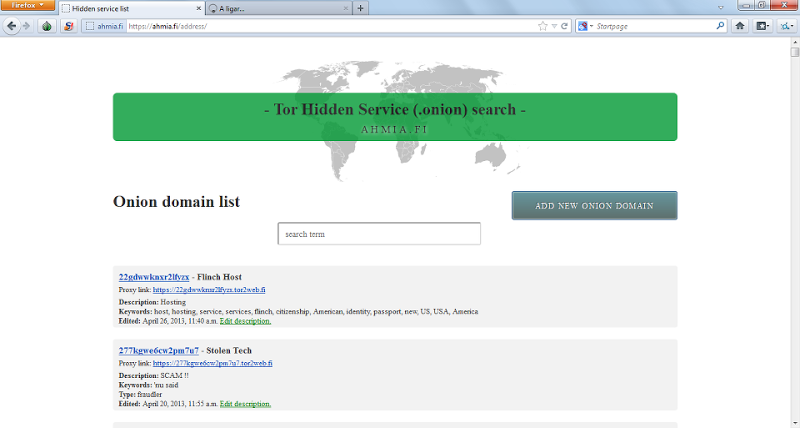This screenshot has width=800, height=428.
Task: Open the 22gdwwknxr2lfvzx onion link
Action: click(154, 277)
